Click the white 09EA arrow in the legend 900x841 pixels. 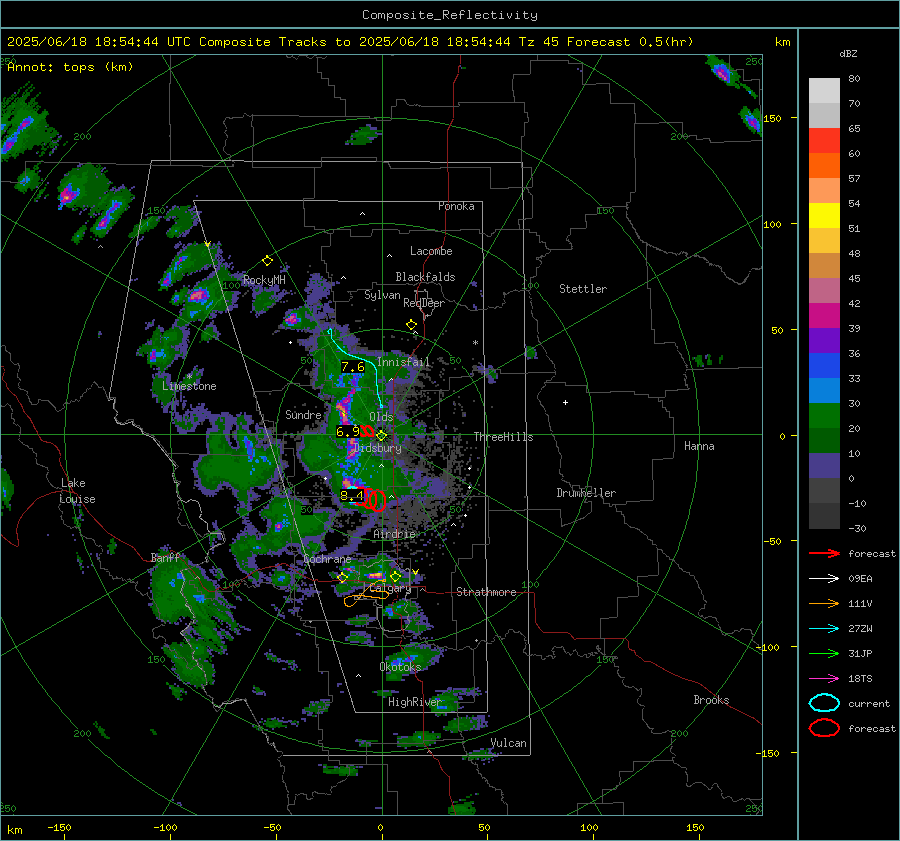pos(824,579)
